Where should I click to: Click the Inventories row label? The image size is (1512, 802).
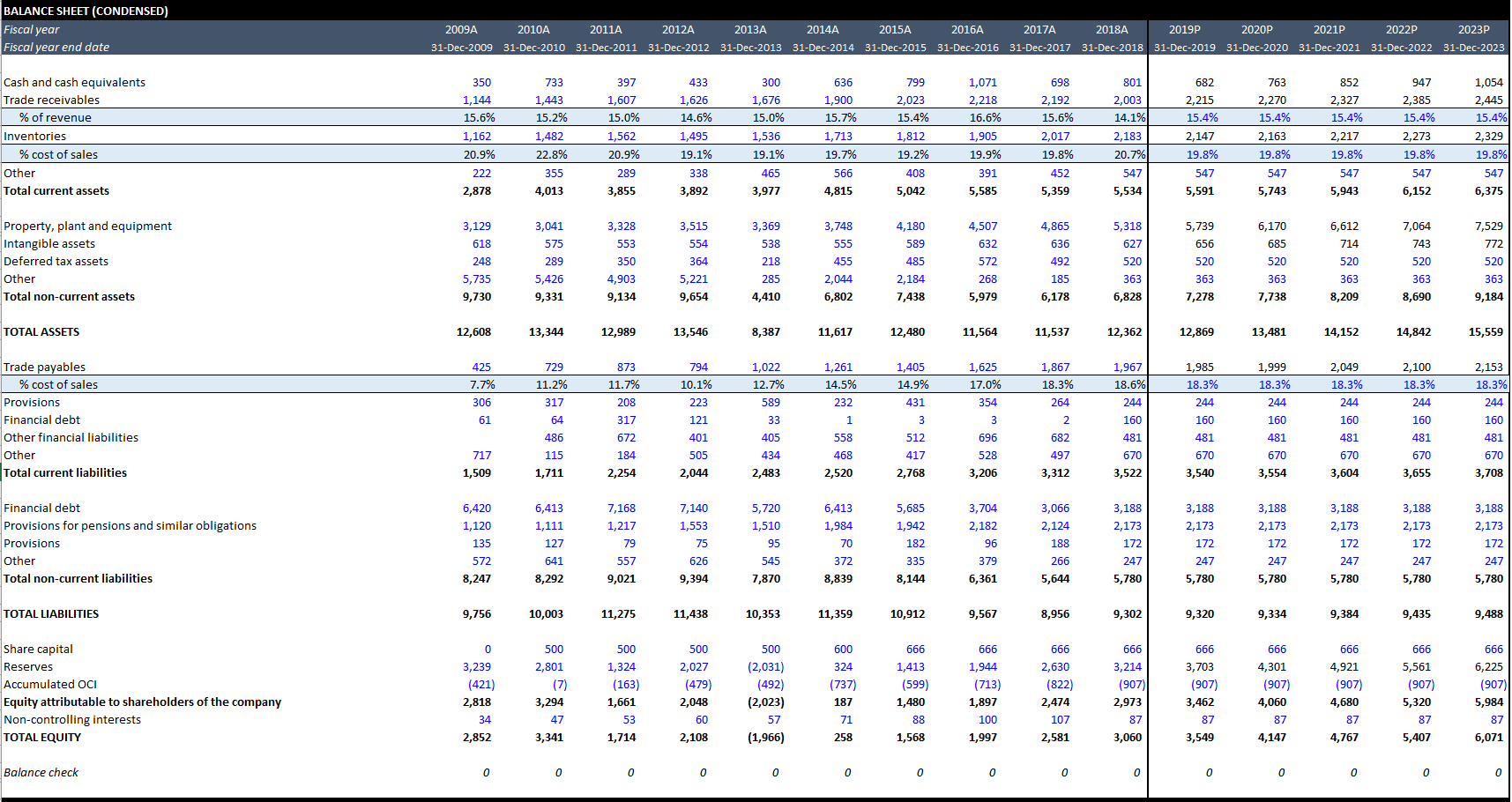[x=34, y=137]
